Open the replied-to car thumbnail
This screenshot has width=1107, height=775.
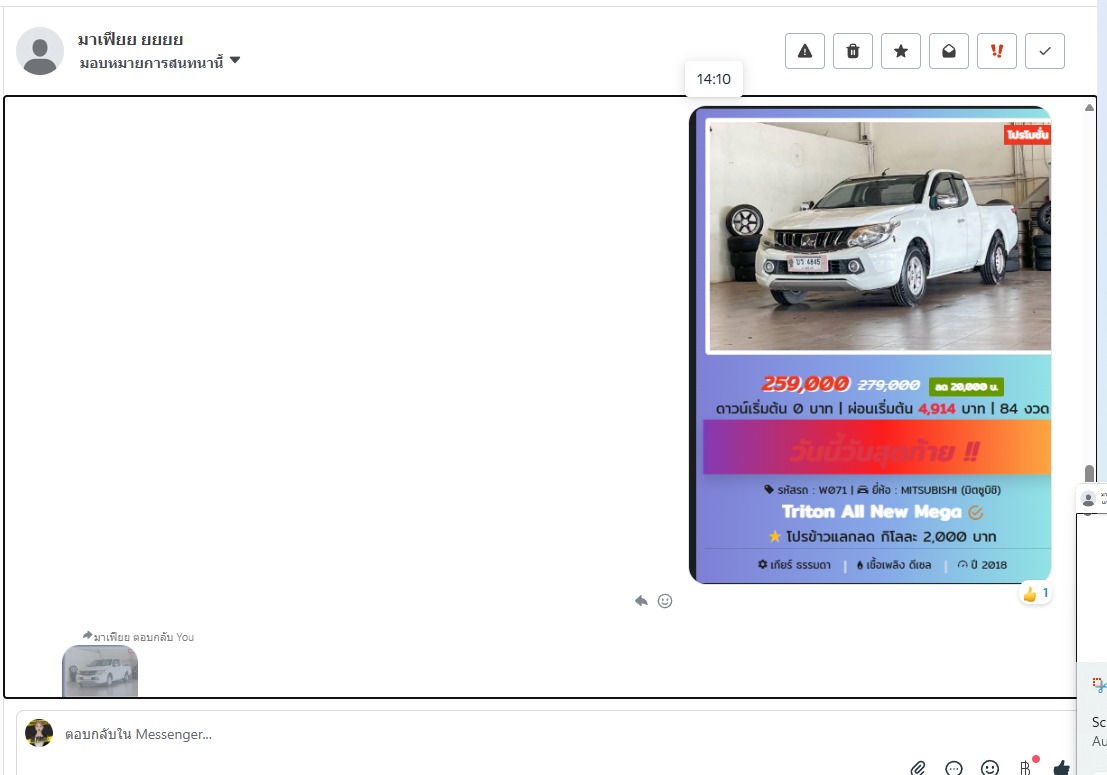pyautogui.click(x=100, y=670)
